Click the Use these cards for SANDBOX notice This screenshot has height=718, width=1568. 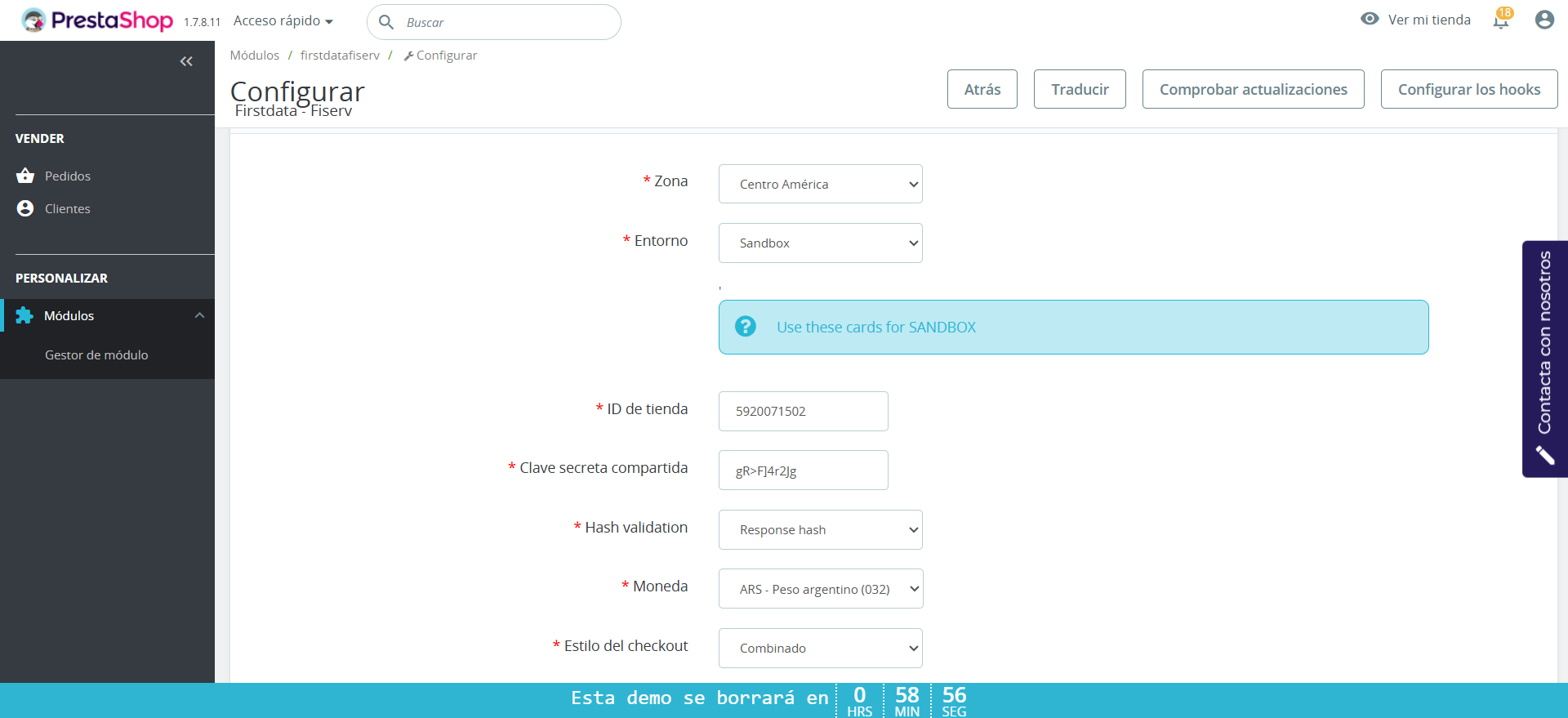pos(1074,327)
